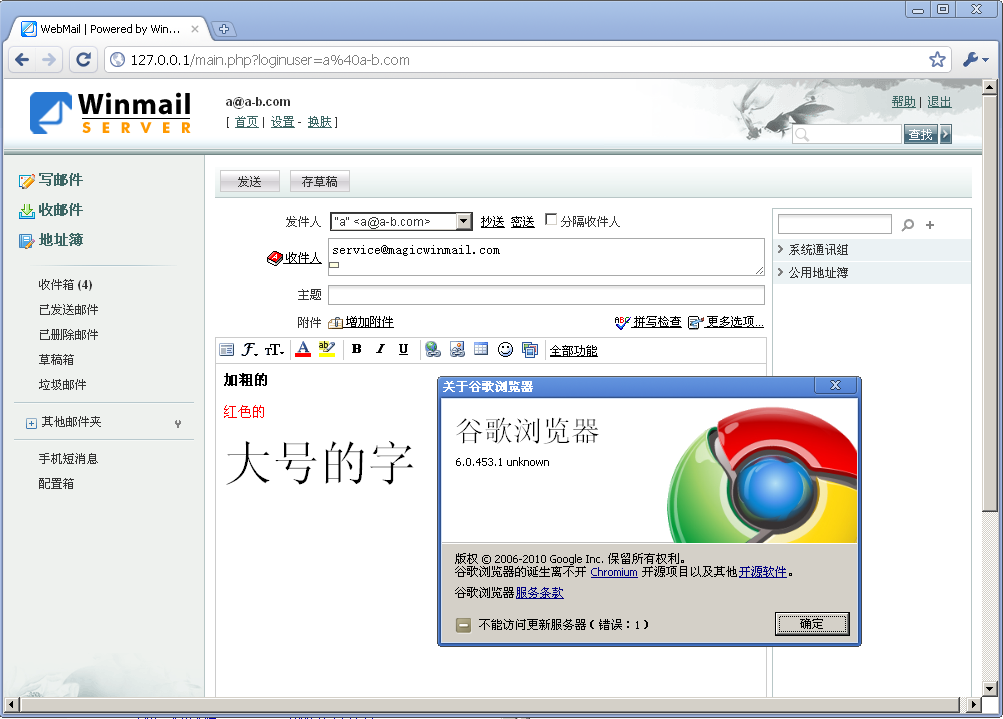This screenshot has width=1003, height=719.
Task: Click the more options (更多选项) icon
Action: tap(695, 322)
